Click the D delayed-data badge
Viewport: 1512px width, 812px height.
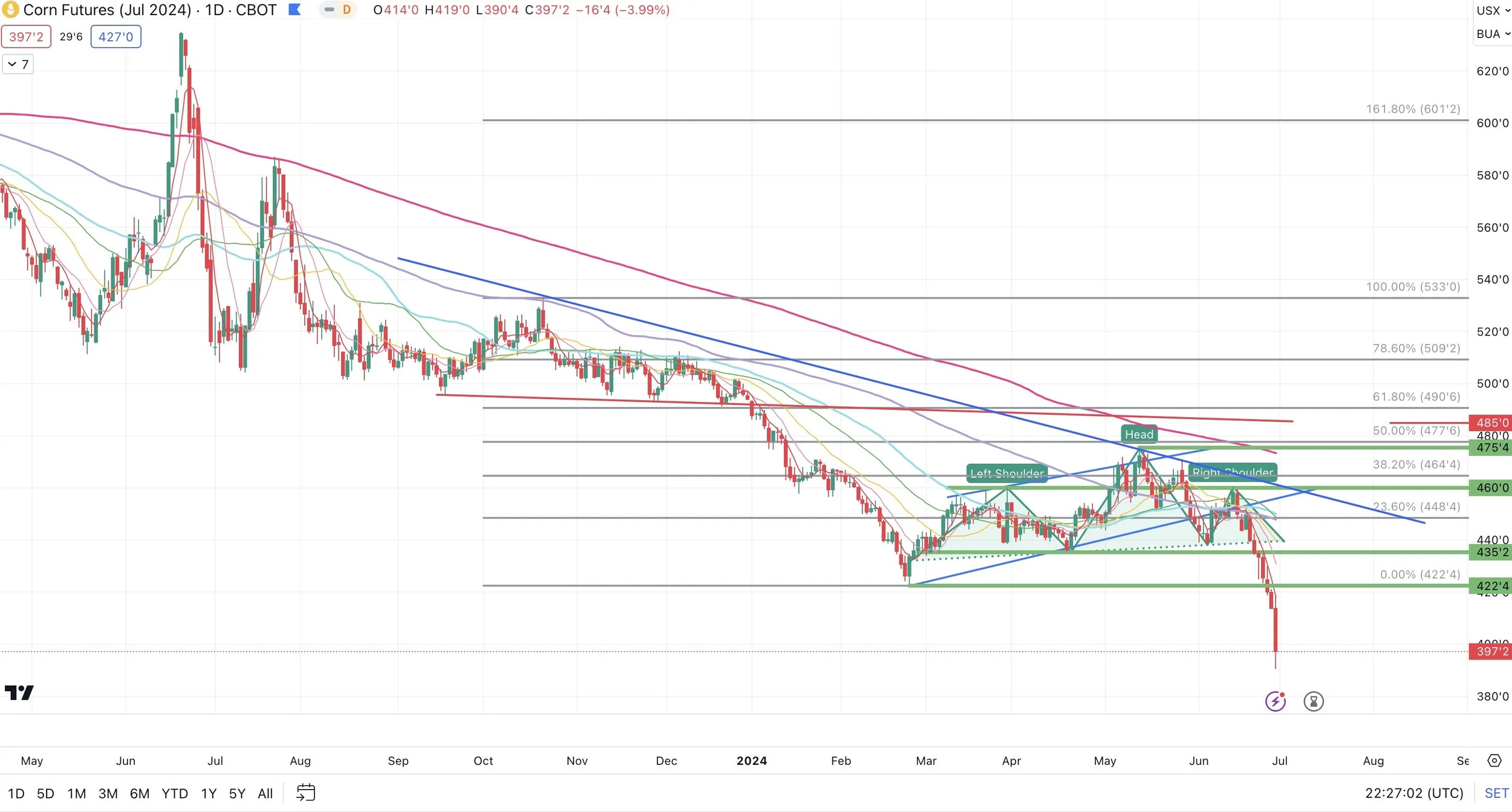click(347, 10)
